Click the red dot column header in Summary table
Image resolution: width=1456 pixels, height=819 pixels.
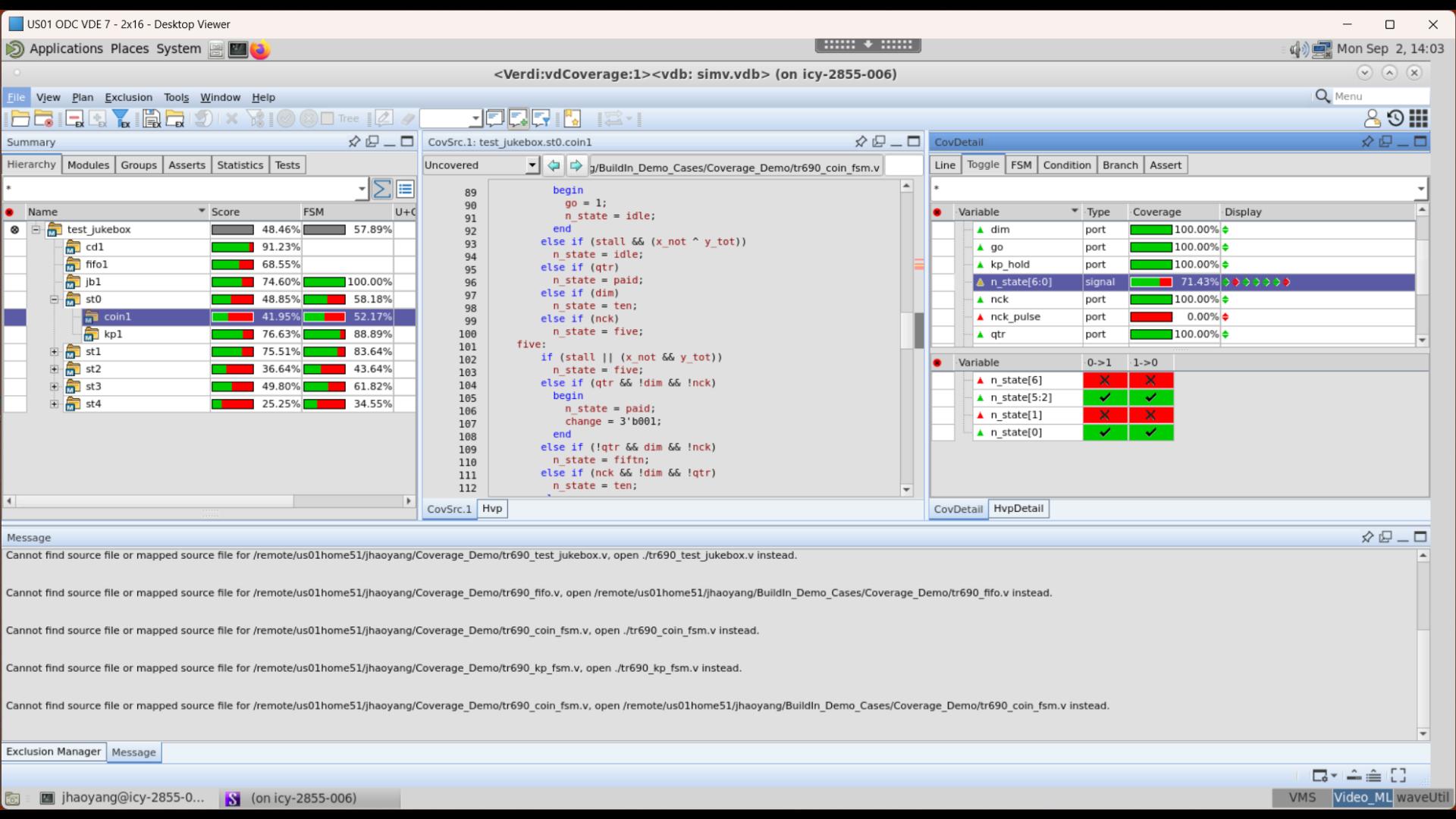click(10, 212)
